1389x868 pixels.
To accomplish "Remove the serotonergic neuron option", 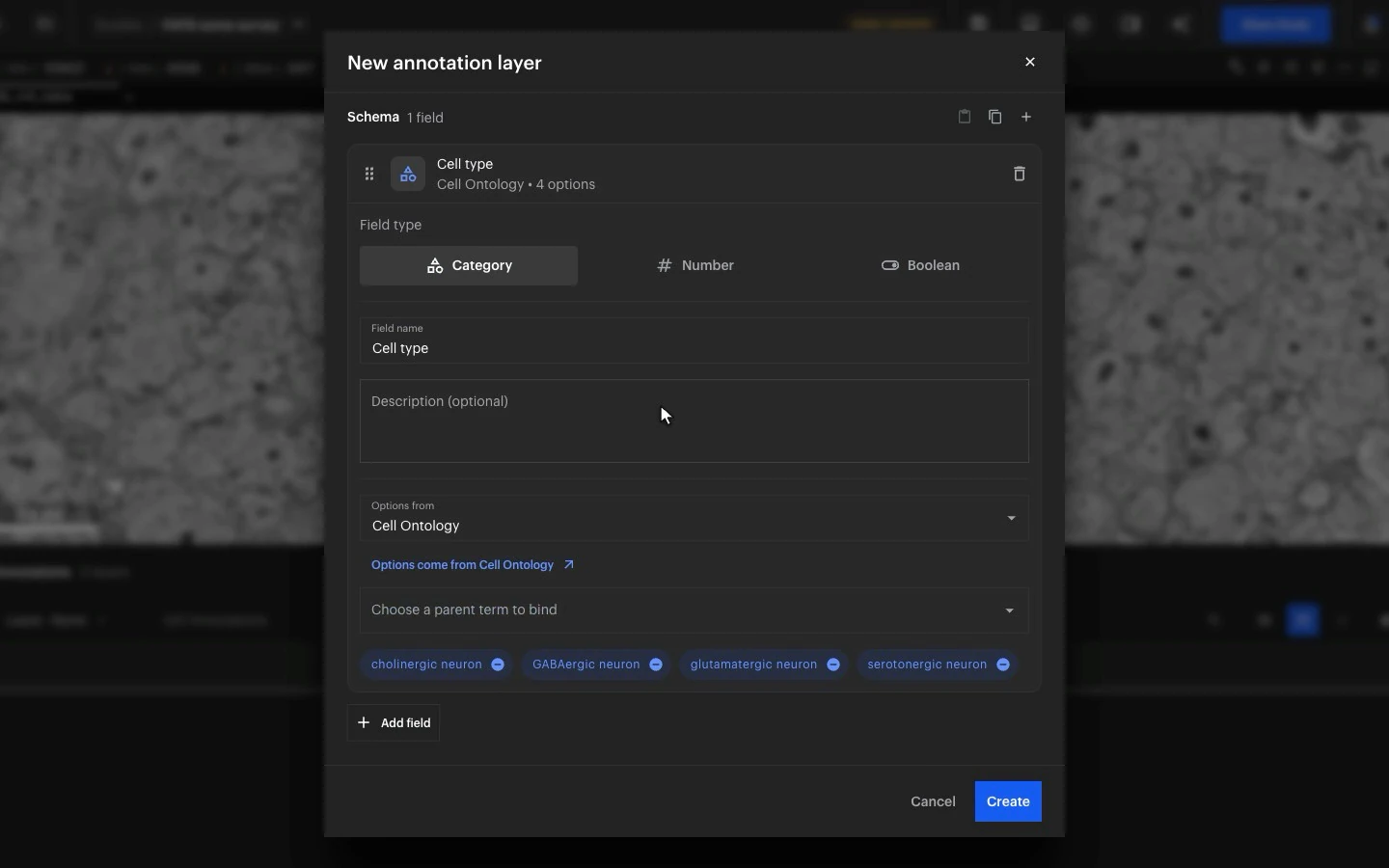I will click(x=1004, y=665).
